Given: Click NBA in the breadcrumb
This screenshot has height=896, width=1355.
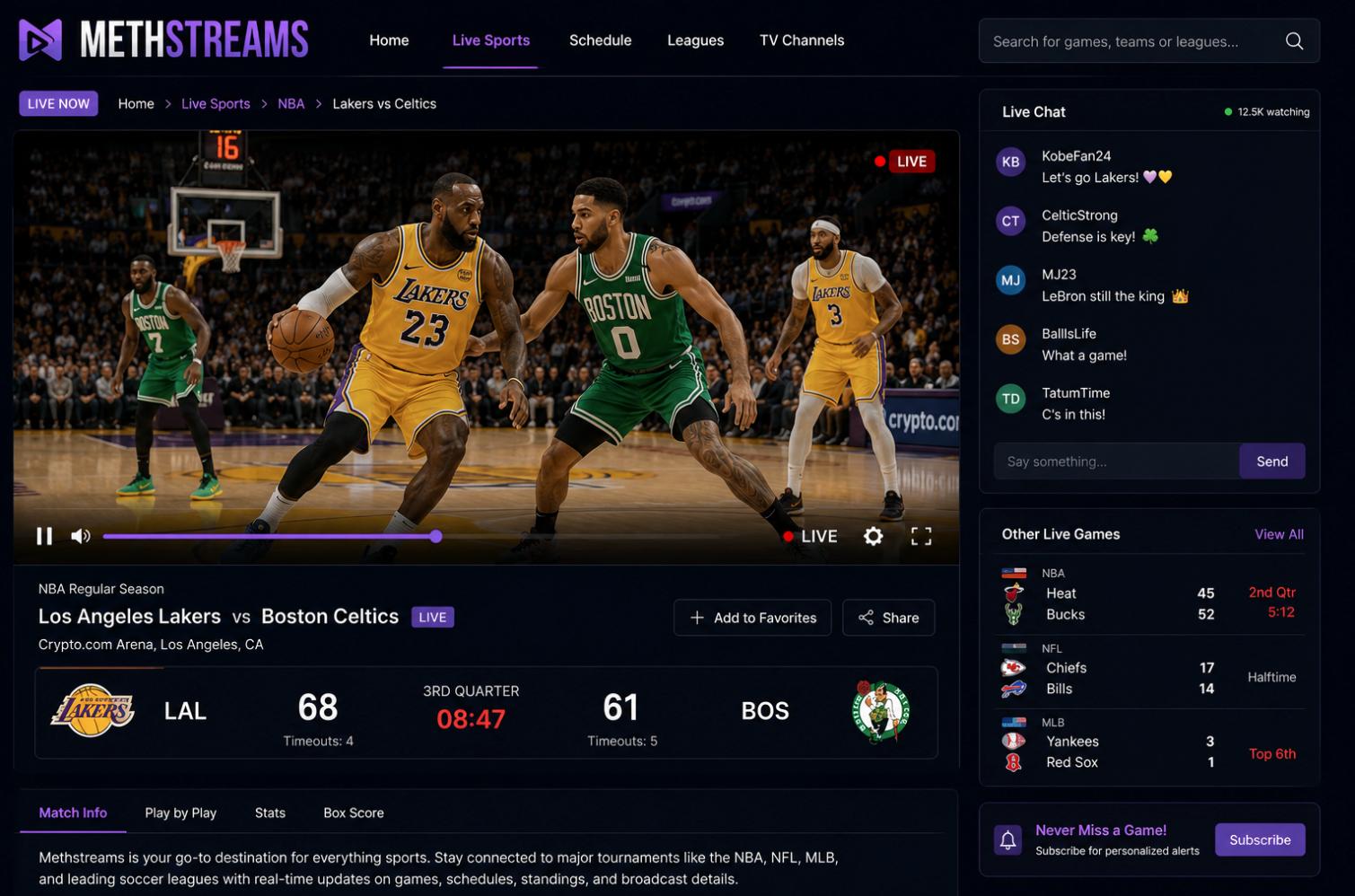Looking at the screenshot, I should tap(291, 104).
